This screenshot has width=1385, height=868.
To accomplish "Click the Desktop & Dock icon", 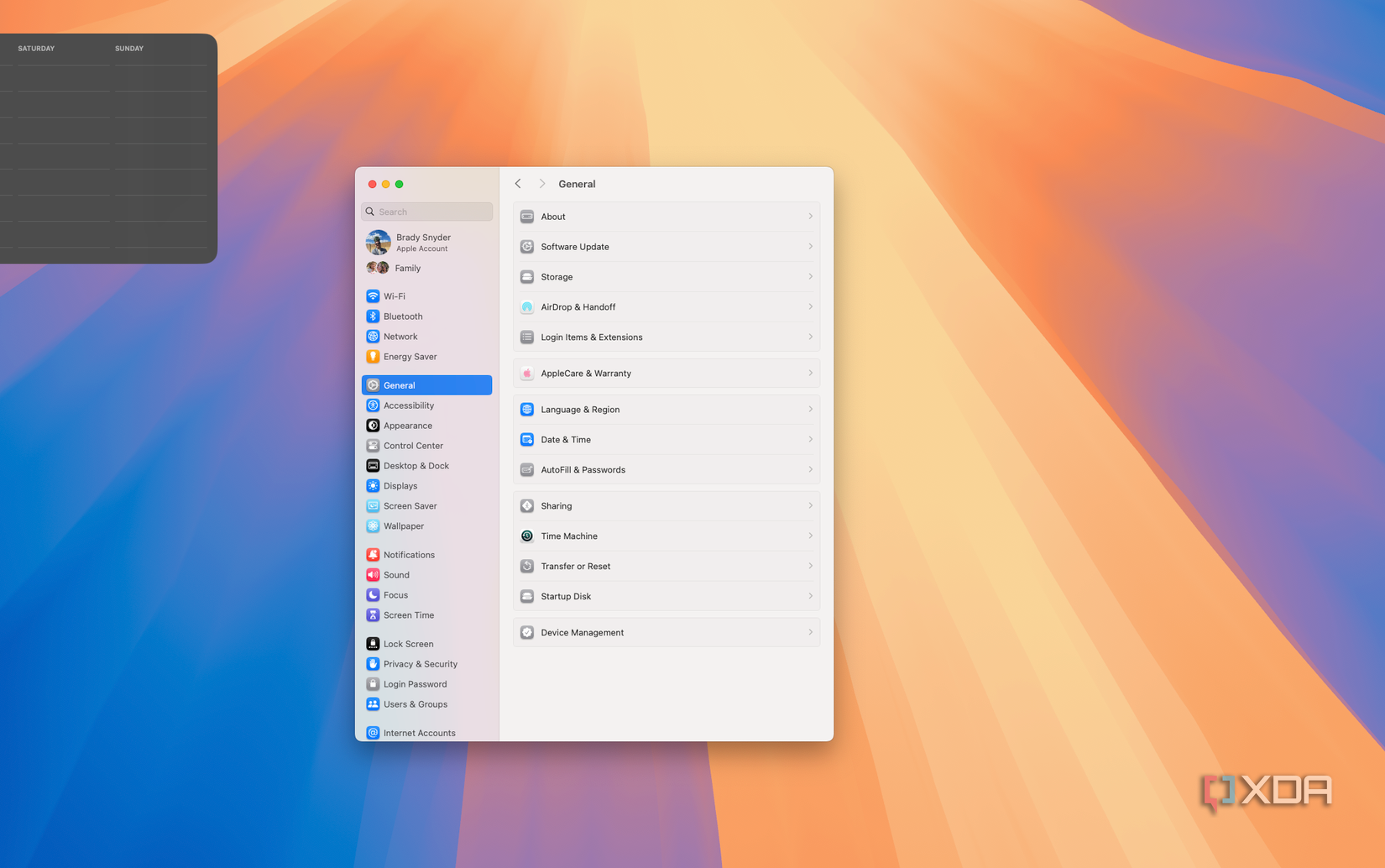I will (373, 466).
